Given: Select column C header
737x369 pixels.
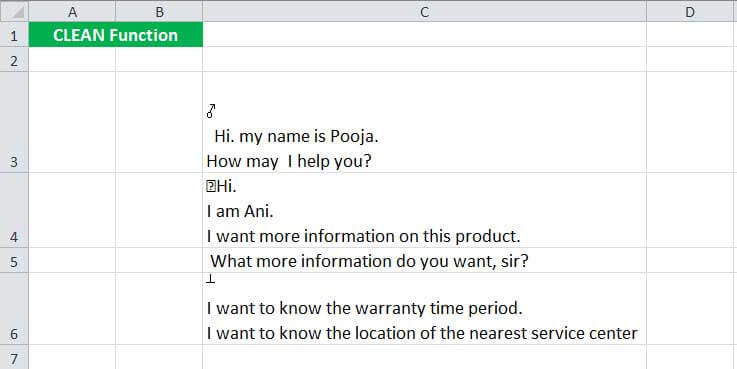Looking at the screenshot, I should pyautogui.click(x=424, y=11).
